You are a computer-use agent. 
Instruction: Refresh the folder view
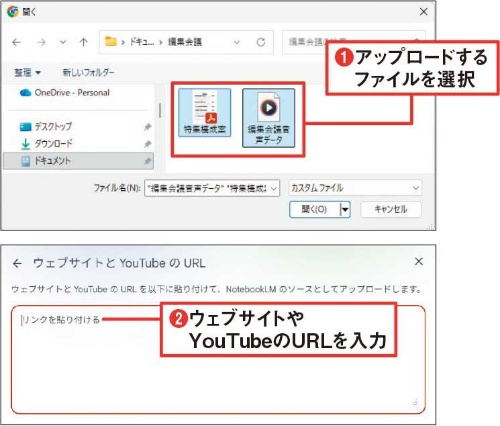(261, 42)
